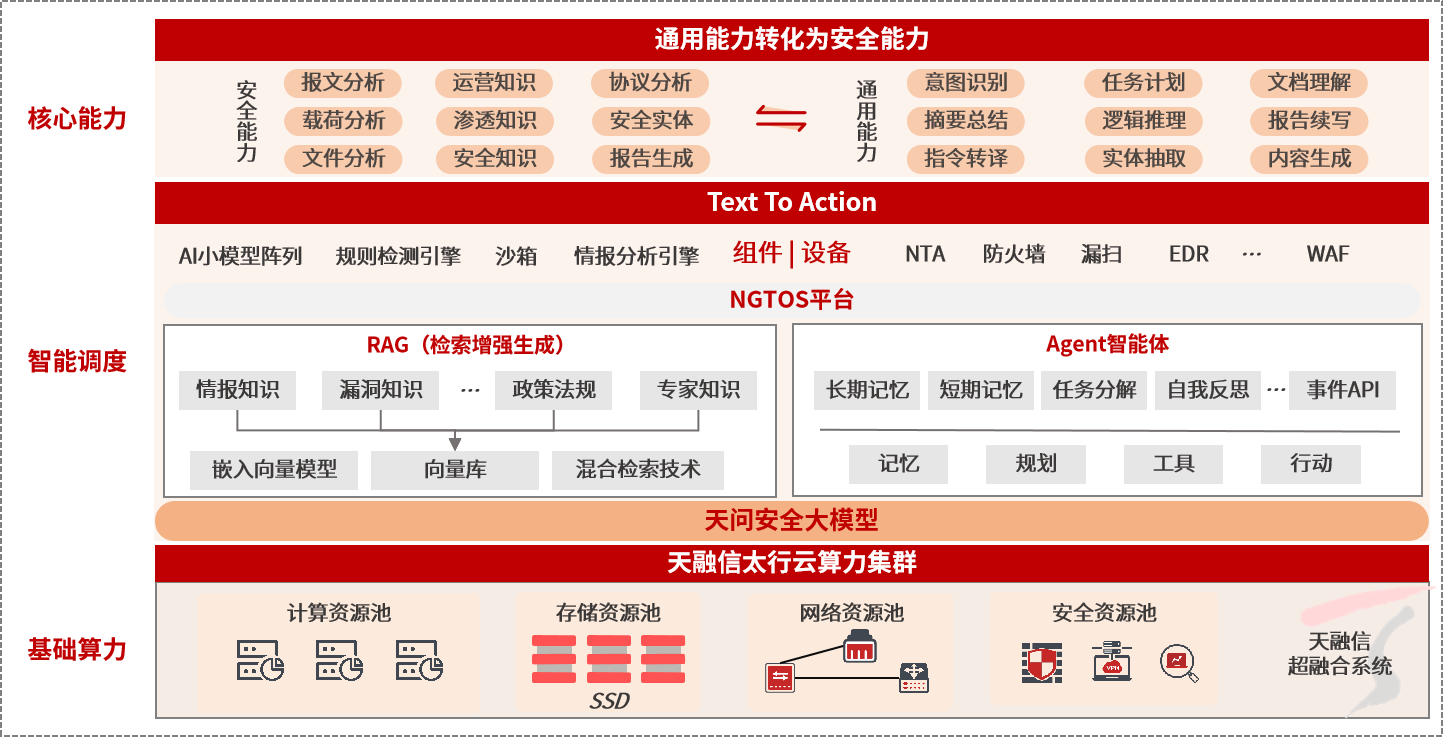
Task: Click the 长期记忆 box in Agent智能体
Action: (x=867, y=389)
